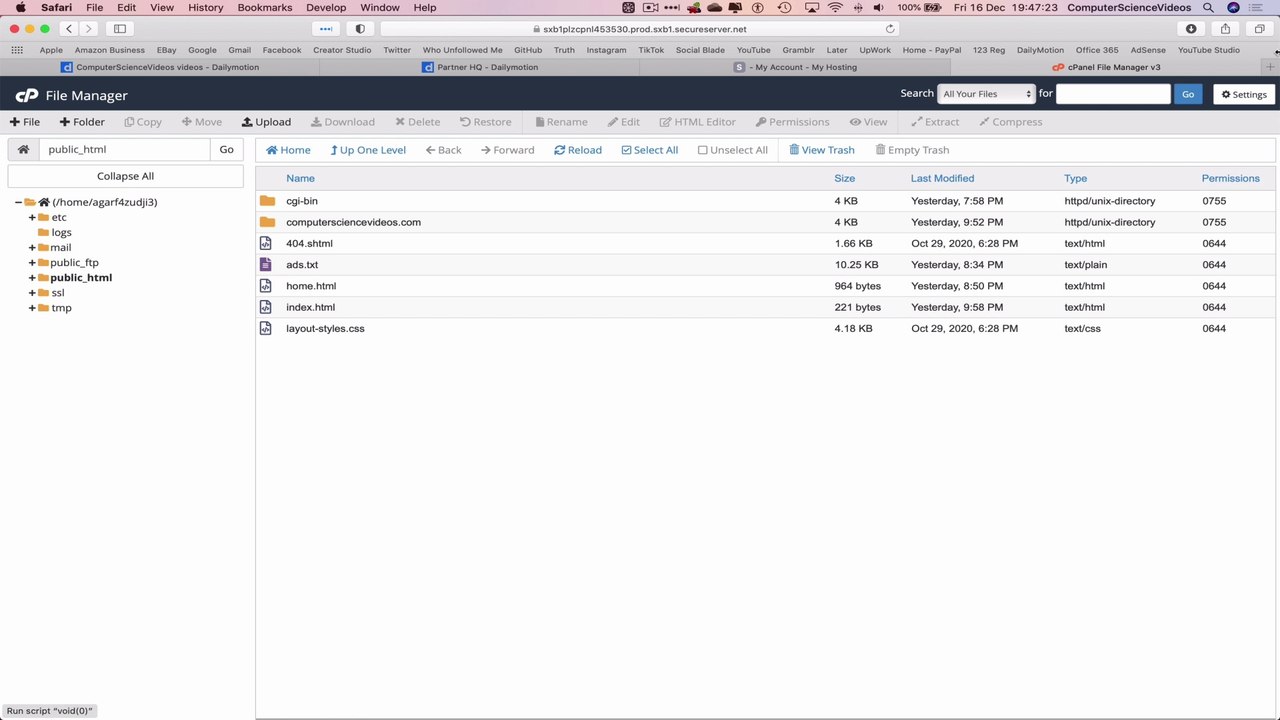This screenshot has height=720, width=1280.
Task: Click Up One Level link
Action: (x=368, y=150)
